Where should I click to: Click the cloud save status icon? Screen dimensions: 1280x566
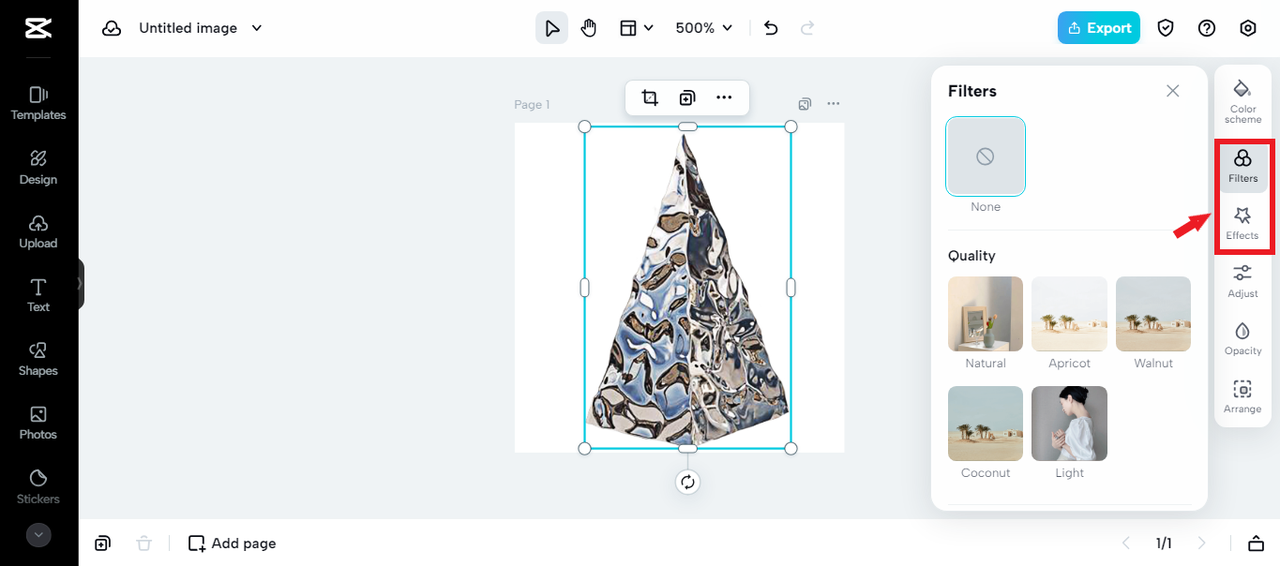111,28
